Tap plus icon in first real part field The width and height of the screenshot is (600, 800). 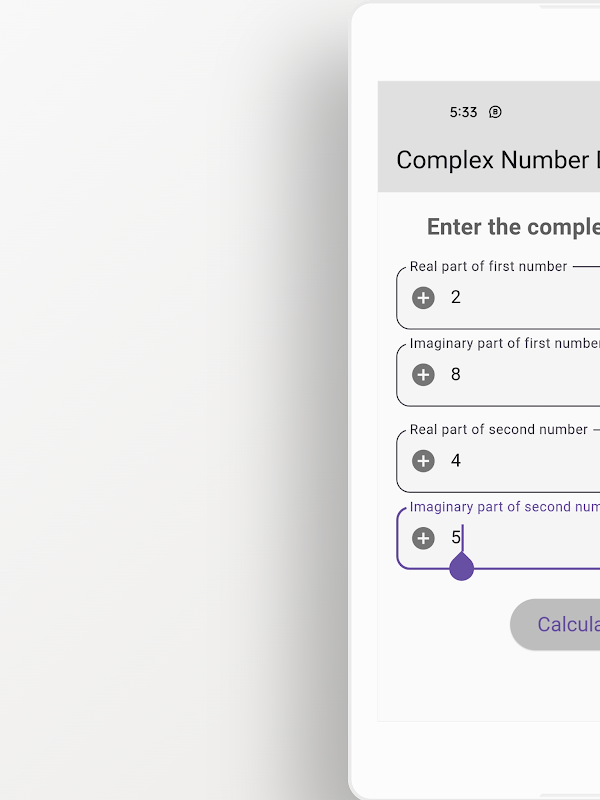pyautogui.click(x=423, y=297)
